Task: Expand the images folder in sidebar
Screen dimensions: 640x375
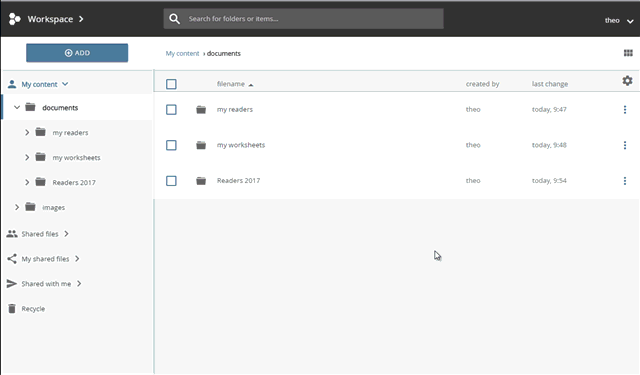Action: point(17,207)
